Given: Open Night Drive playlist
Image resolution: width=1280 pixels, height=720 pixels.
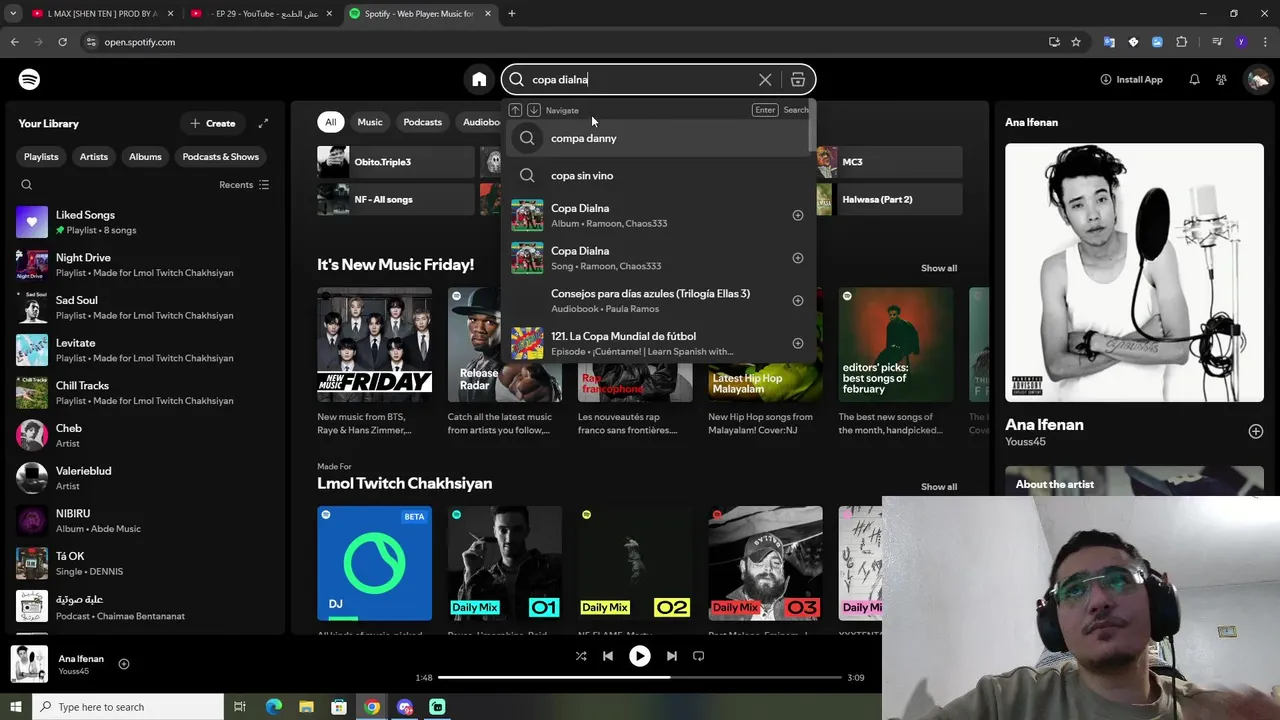Looking at the screenshot, I should click(145, 265).
